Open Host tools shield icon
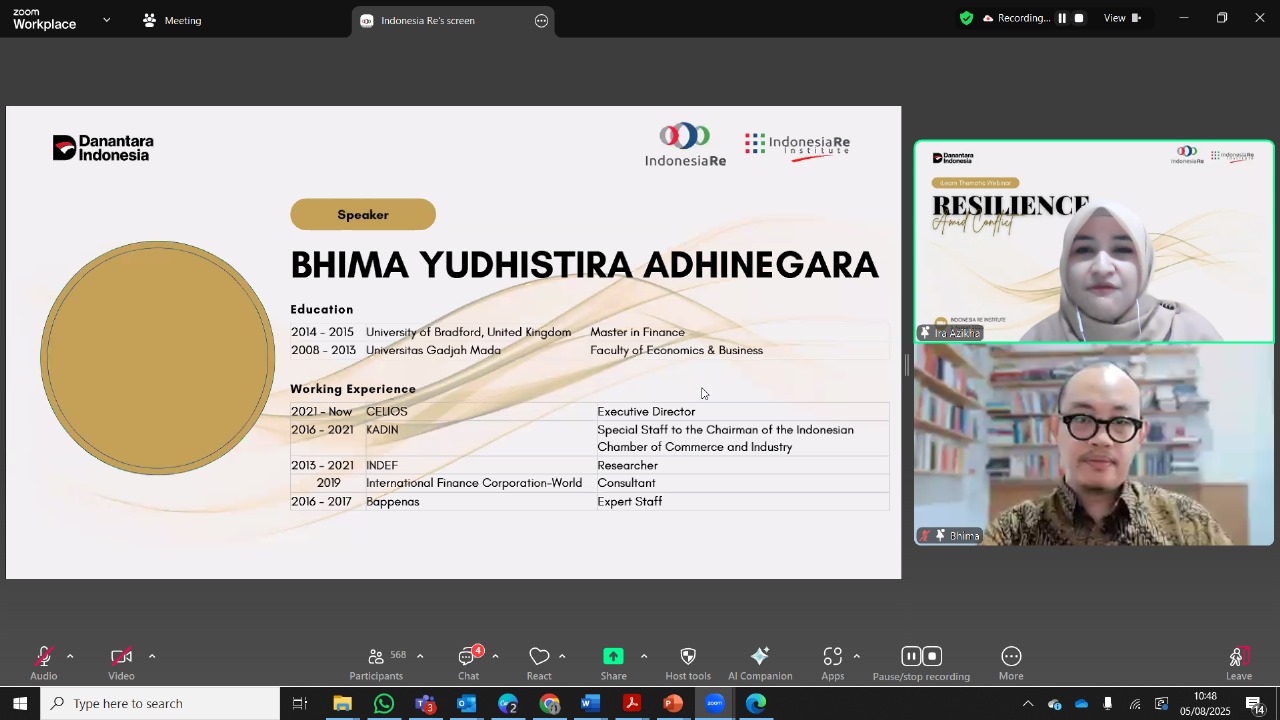 click(688, 657)
